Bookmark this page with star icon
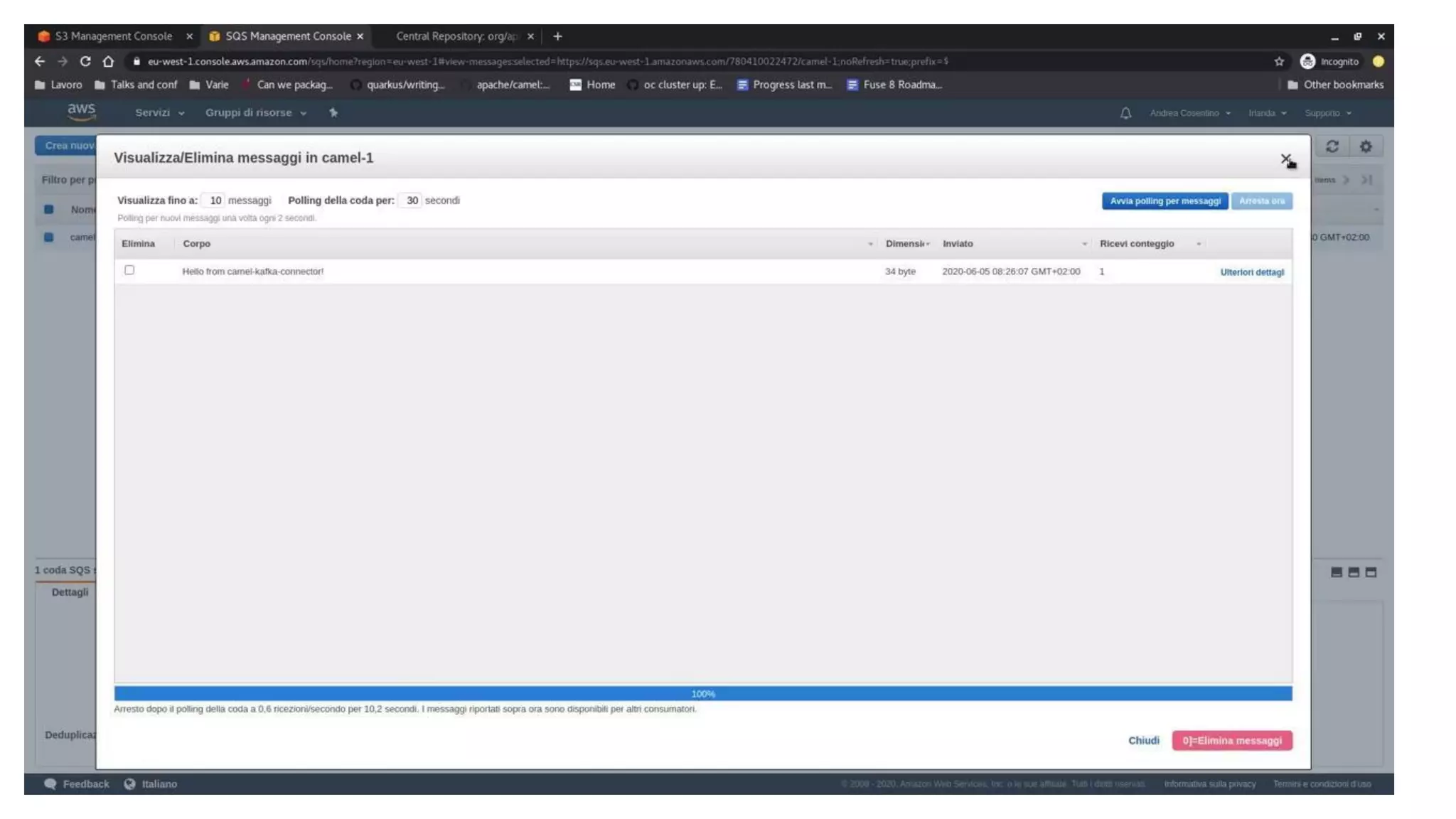 [x=1279, y=61]
